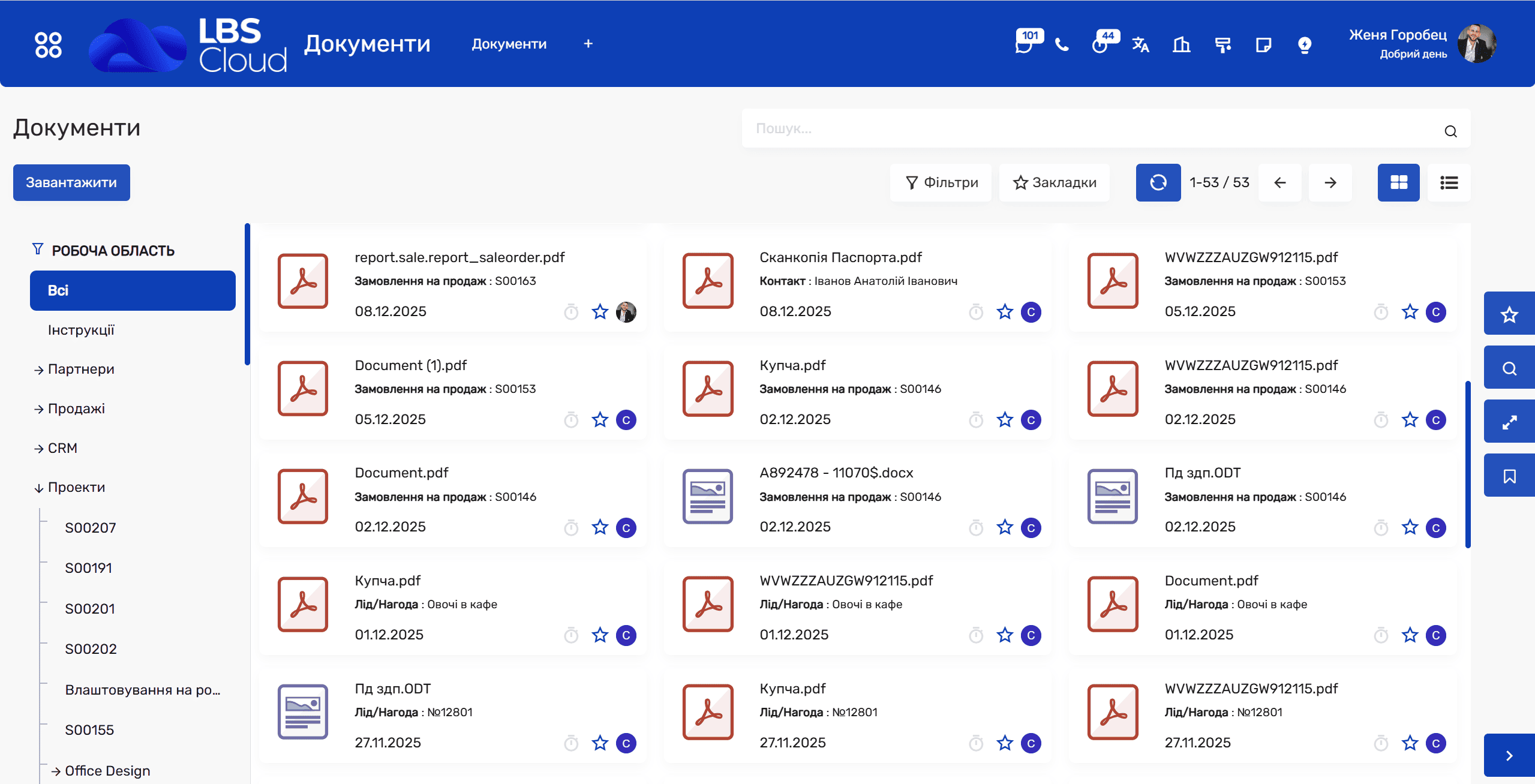Click the search magnifier in Пошук field
The image size is (1535, 784).
coord(1450,131)
